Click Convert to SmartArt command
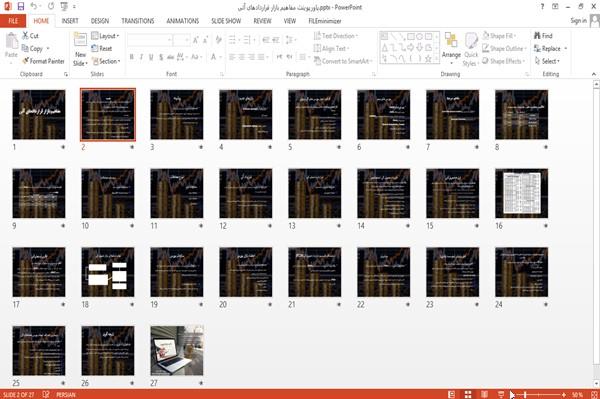The width and height of the screenshot is (600, 399). pyautogui.click(x=342, y=61)
